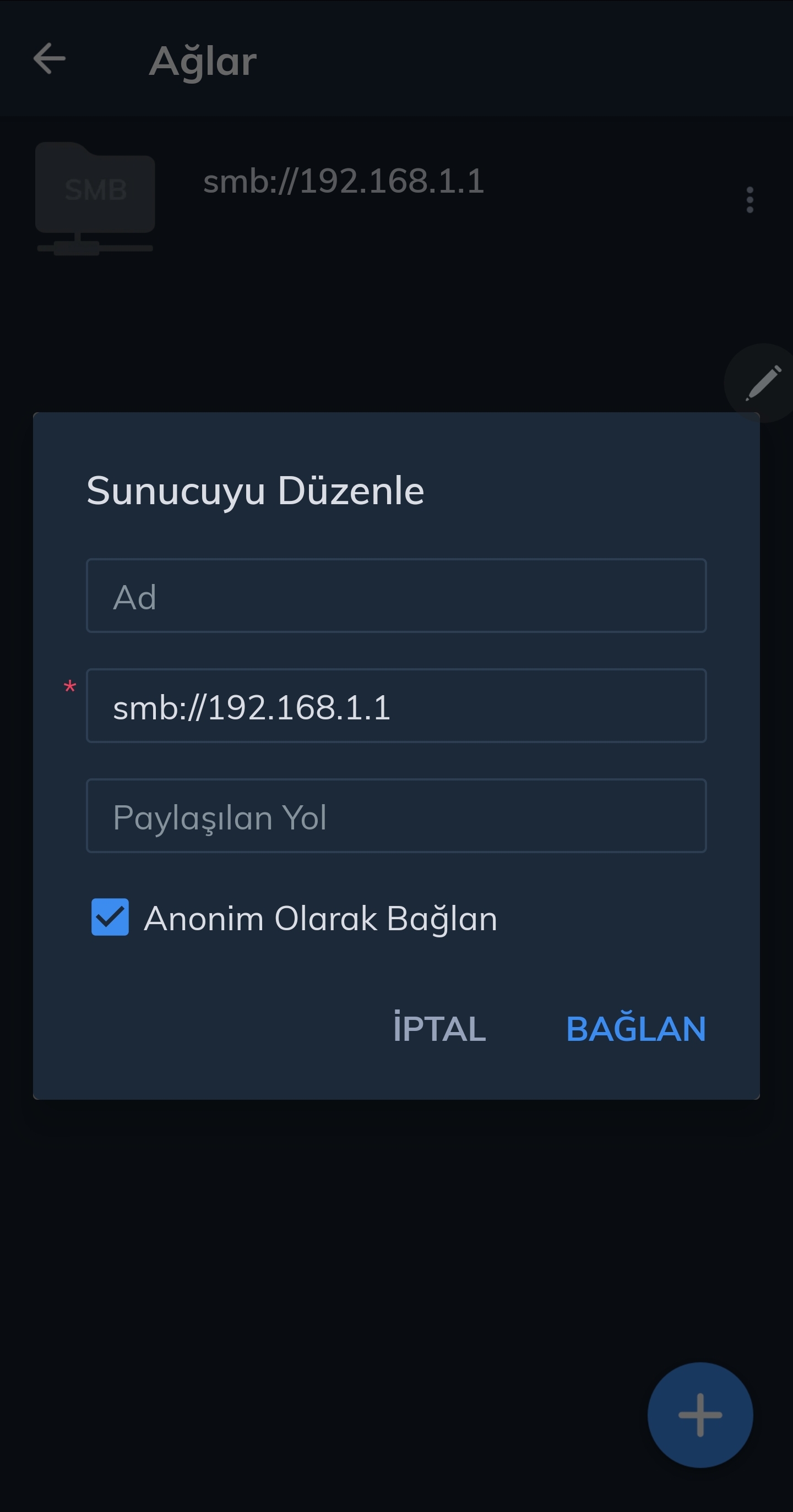The image size is (793, 1512).
Task: Click the 'Paylaşılan Yol' placeholder text
Action: [x=220, y=817]
